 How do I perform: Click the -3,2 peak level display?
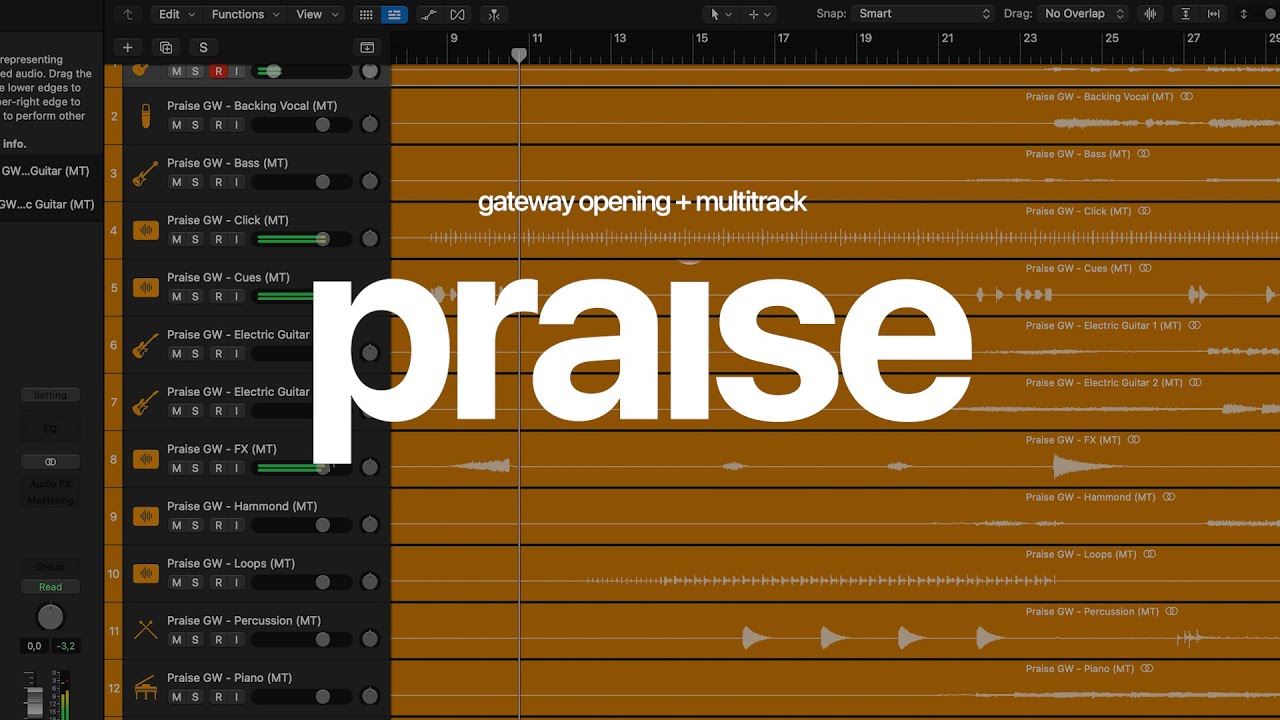(x=66, y=646)
